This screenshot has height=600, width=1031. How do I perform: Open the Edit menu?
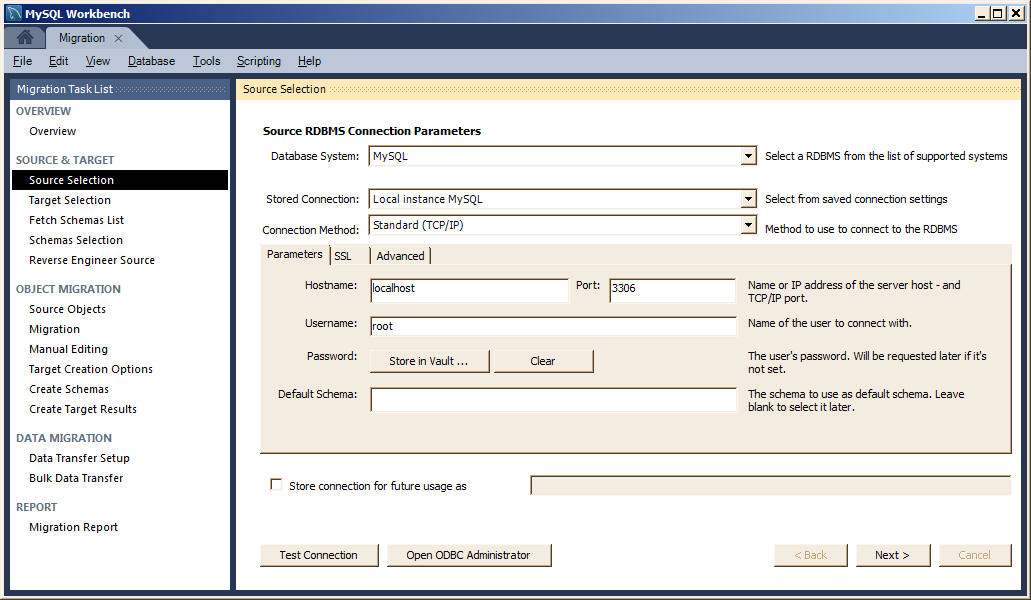click(x=59, y=61)
